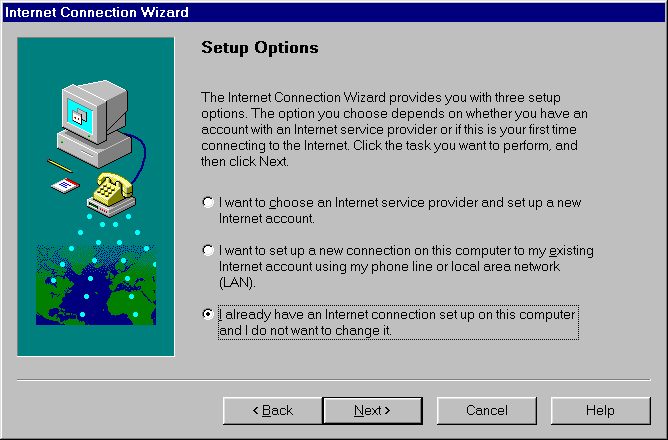Screen dimensions: 668x440
Task: Click the yellow pencil in the illustration
Action: point(59,165)
